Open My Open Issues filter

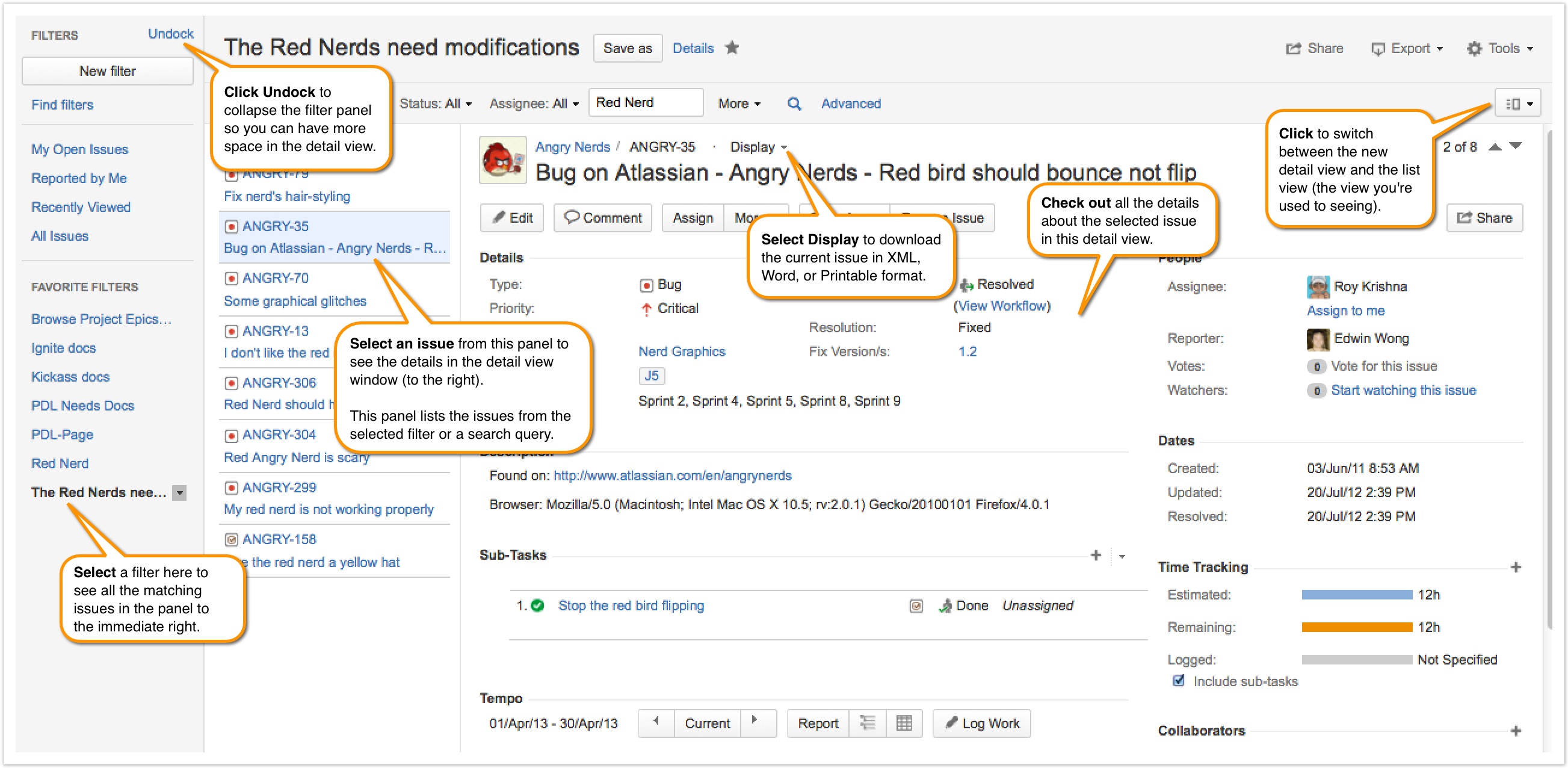80,149
